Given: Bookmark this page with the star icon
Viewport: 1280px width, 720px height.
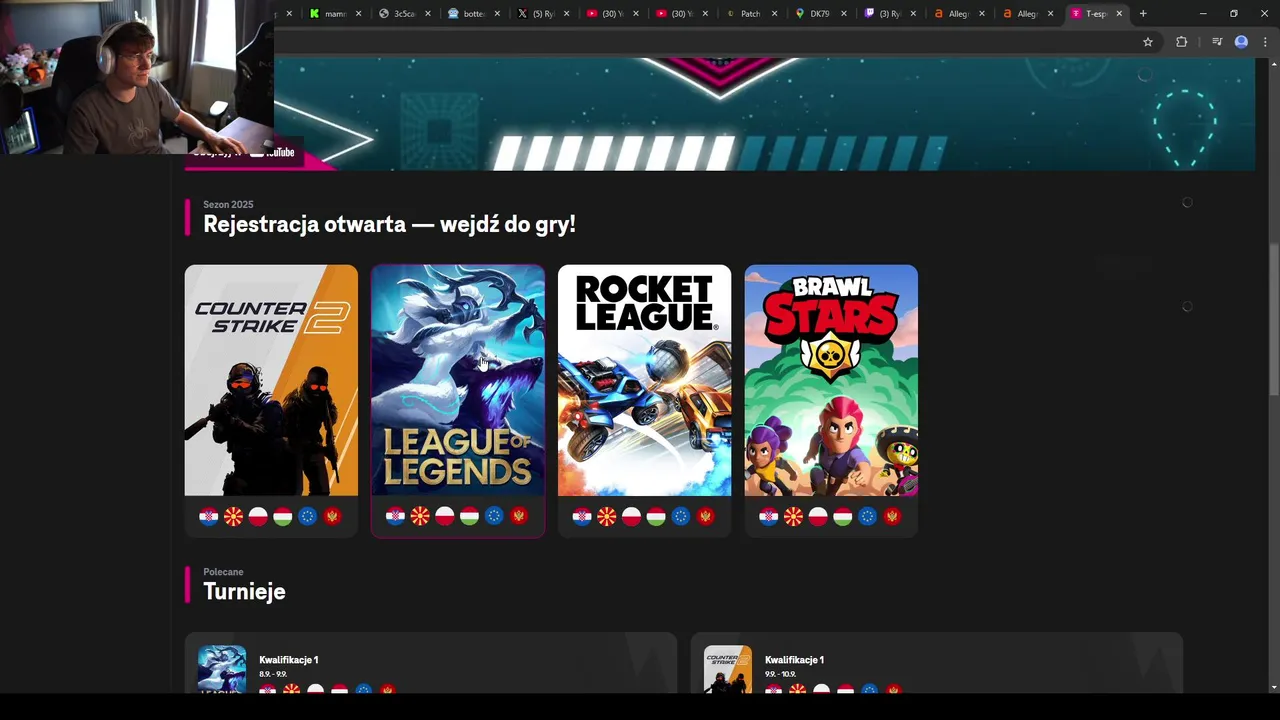Looking at the screenshot, I should click(x=1148, y=42).
